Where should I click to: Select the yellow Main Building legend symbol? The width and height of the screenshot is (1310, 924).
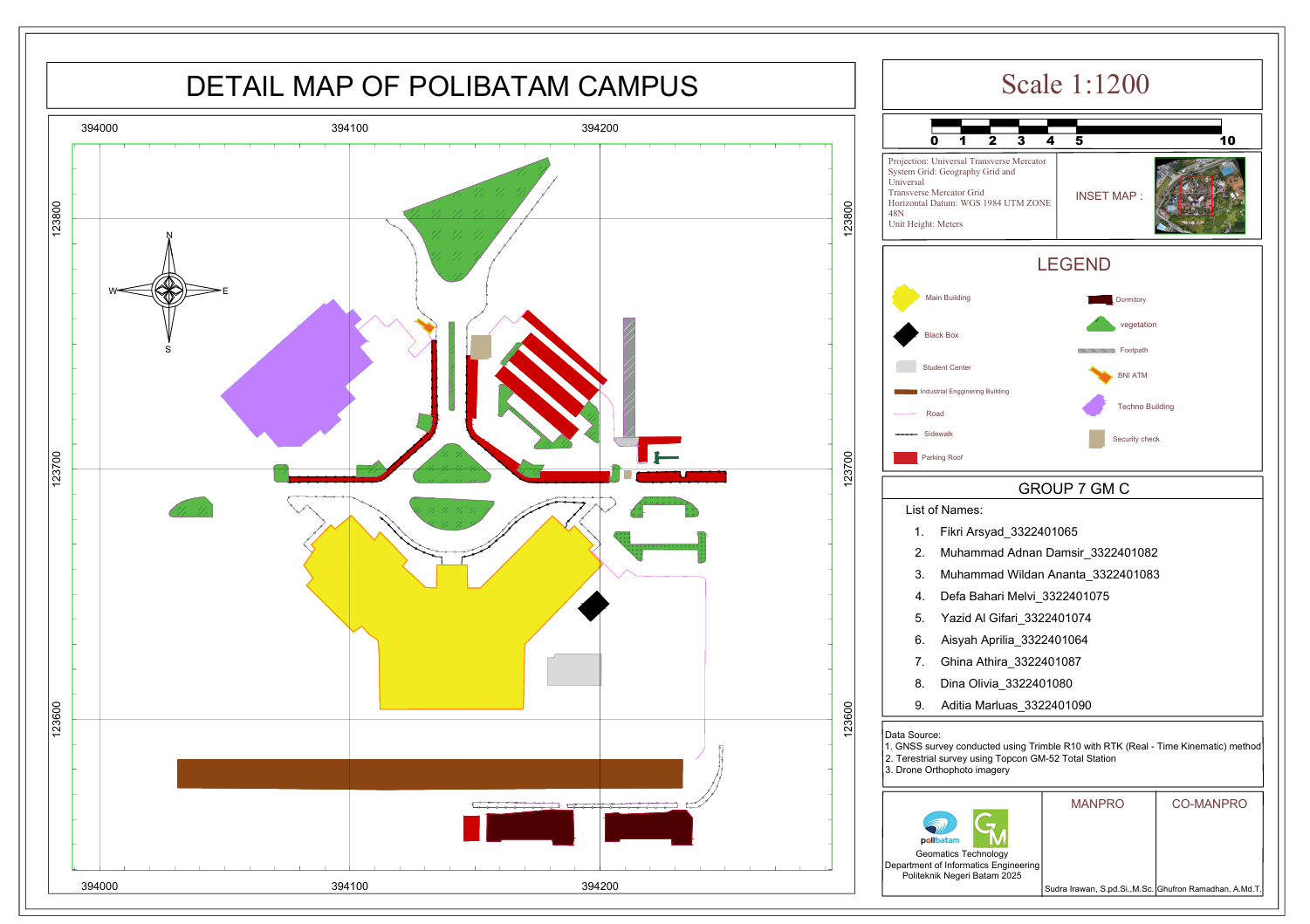(905, 298)
